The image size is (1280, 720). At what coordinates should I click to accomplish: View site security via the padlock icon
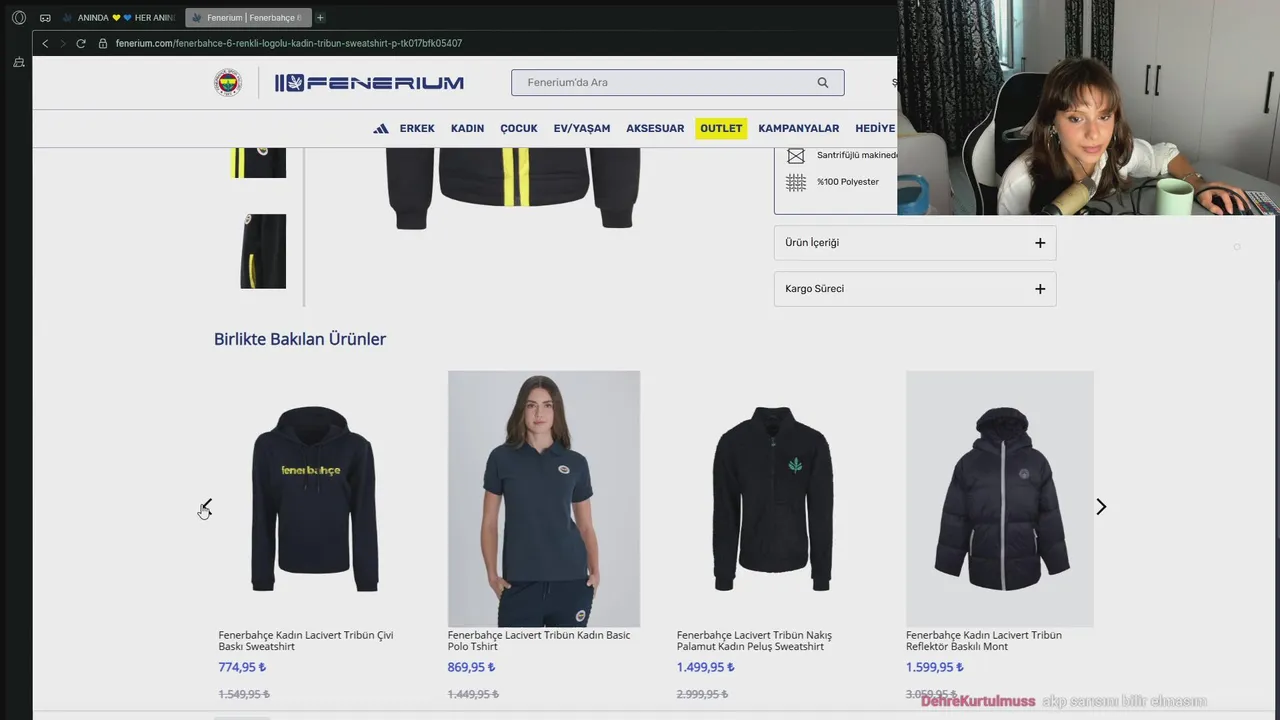click(x=103, y=44)
